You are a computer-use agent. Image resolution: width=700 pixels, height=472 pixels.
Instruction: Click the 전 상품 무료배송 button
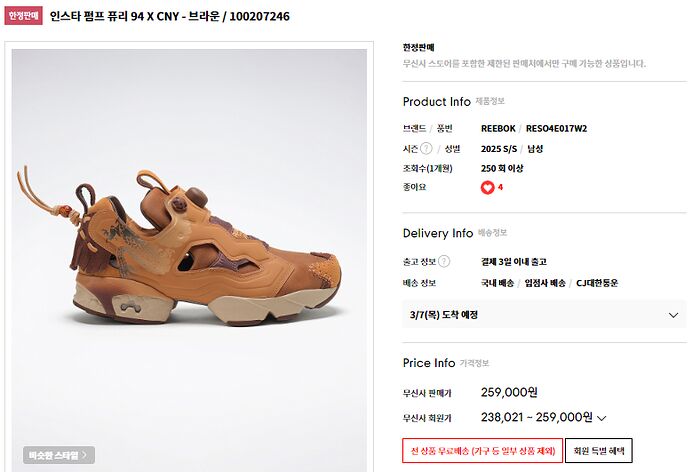click(x=482, y=451)
